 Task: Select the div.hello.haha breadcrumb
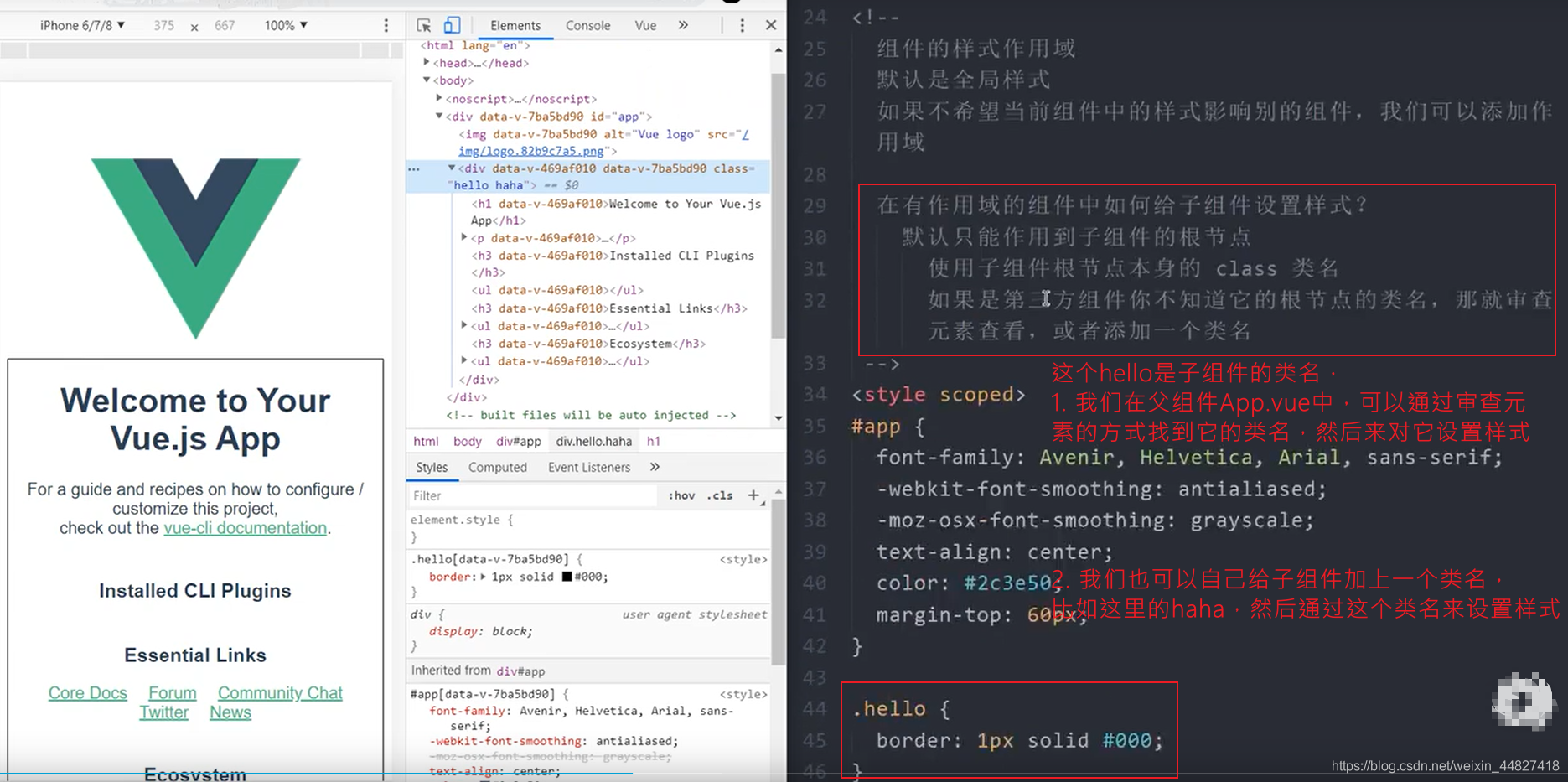pyautogui.click(x=594, y=442)
